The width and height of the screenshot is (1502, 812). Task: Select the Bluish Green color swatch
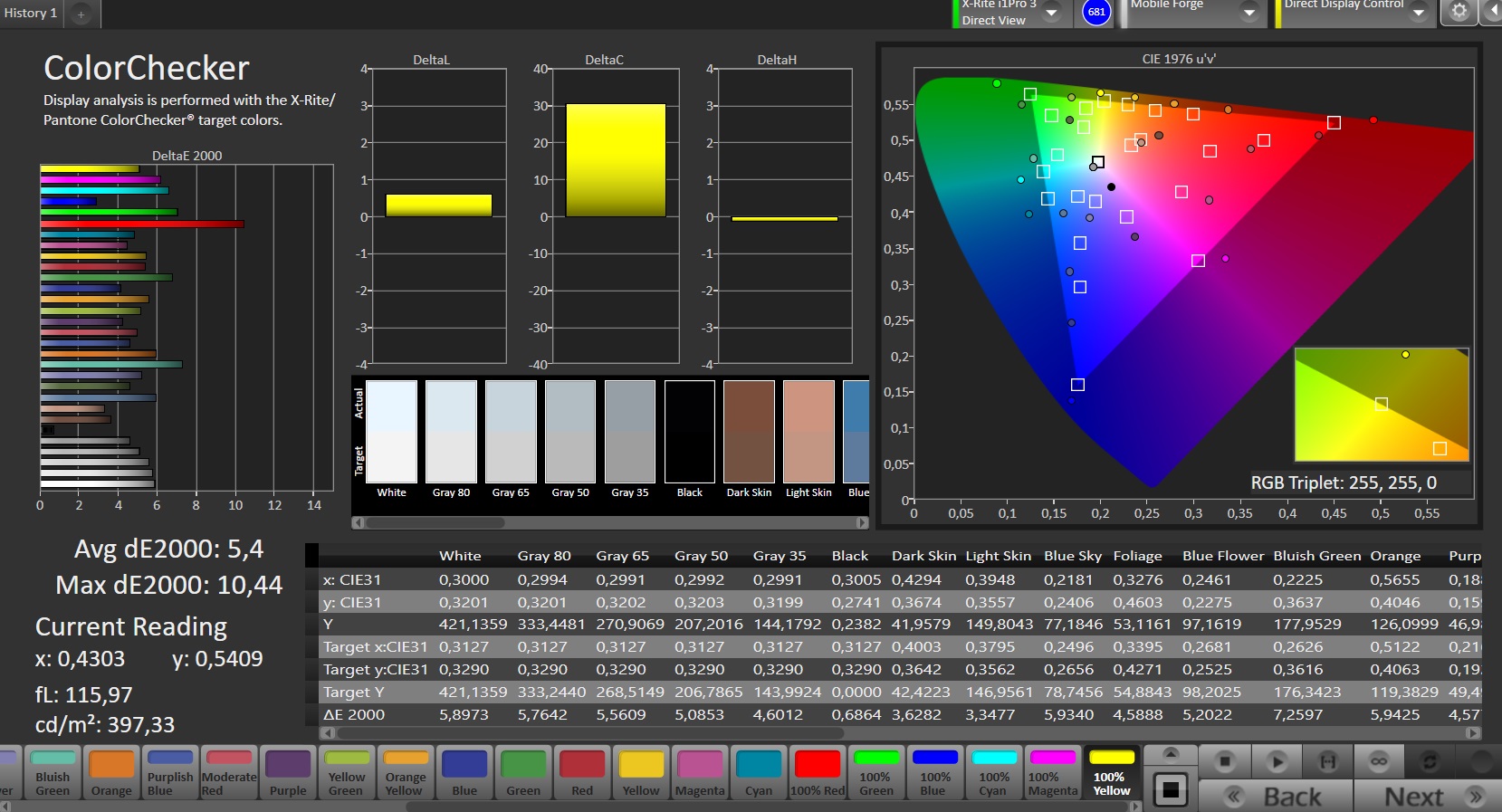[53, 773]
